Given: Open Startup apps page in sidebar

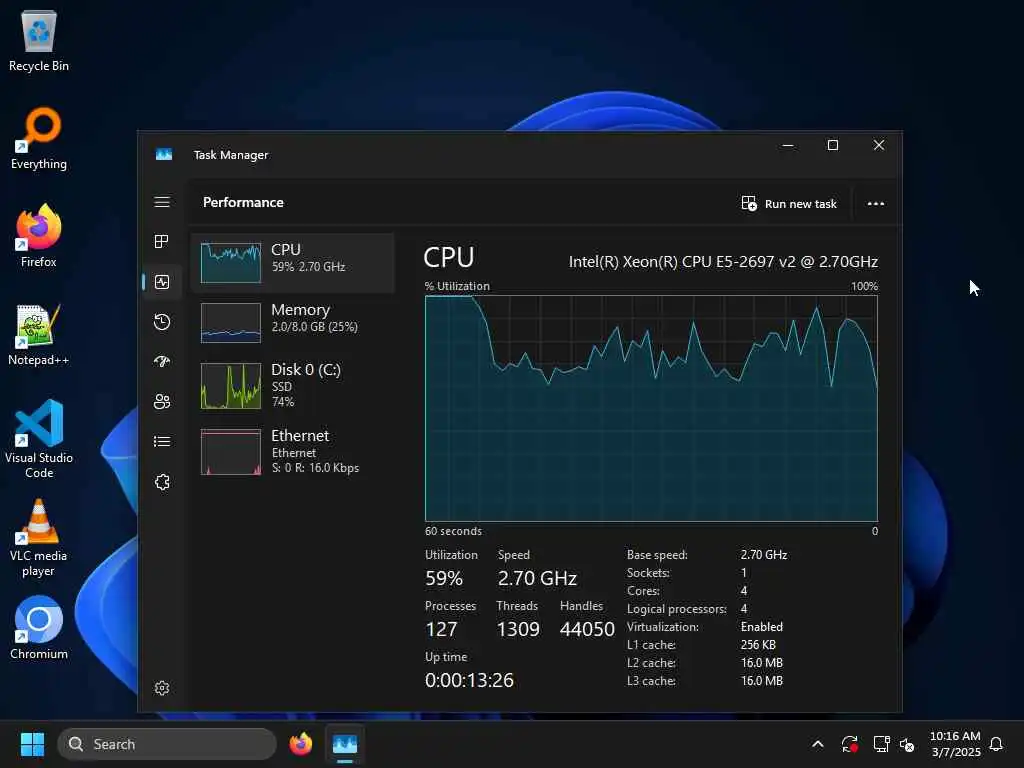Looking at the screenshot, I should (x=162, y=361).
